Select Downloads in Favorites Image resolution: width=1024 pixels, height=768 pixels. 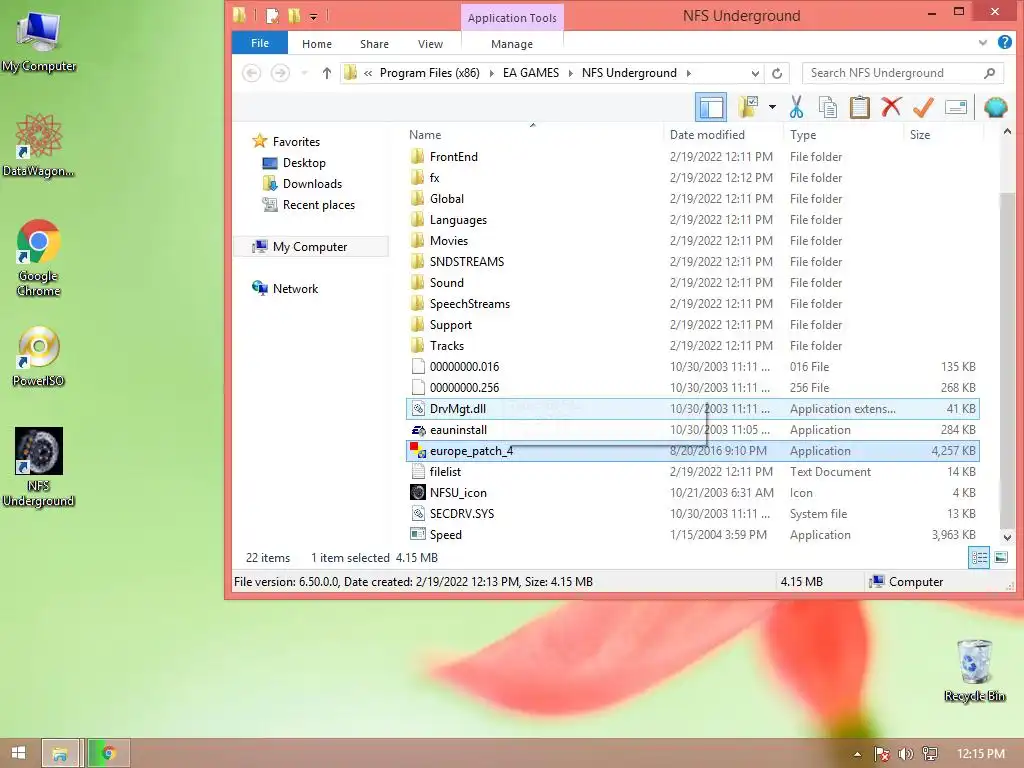(312, 184)
